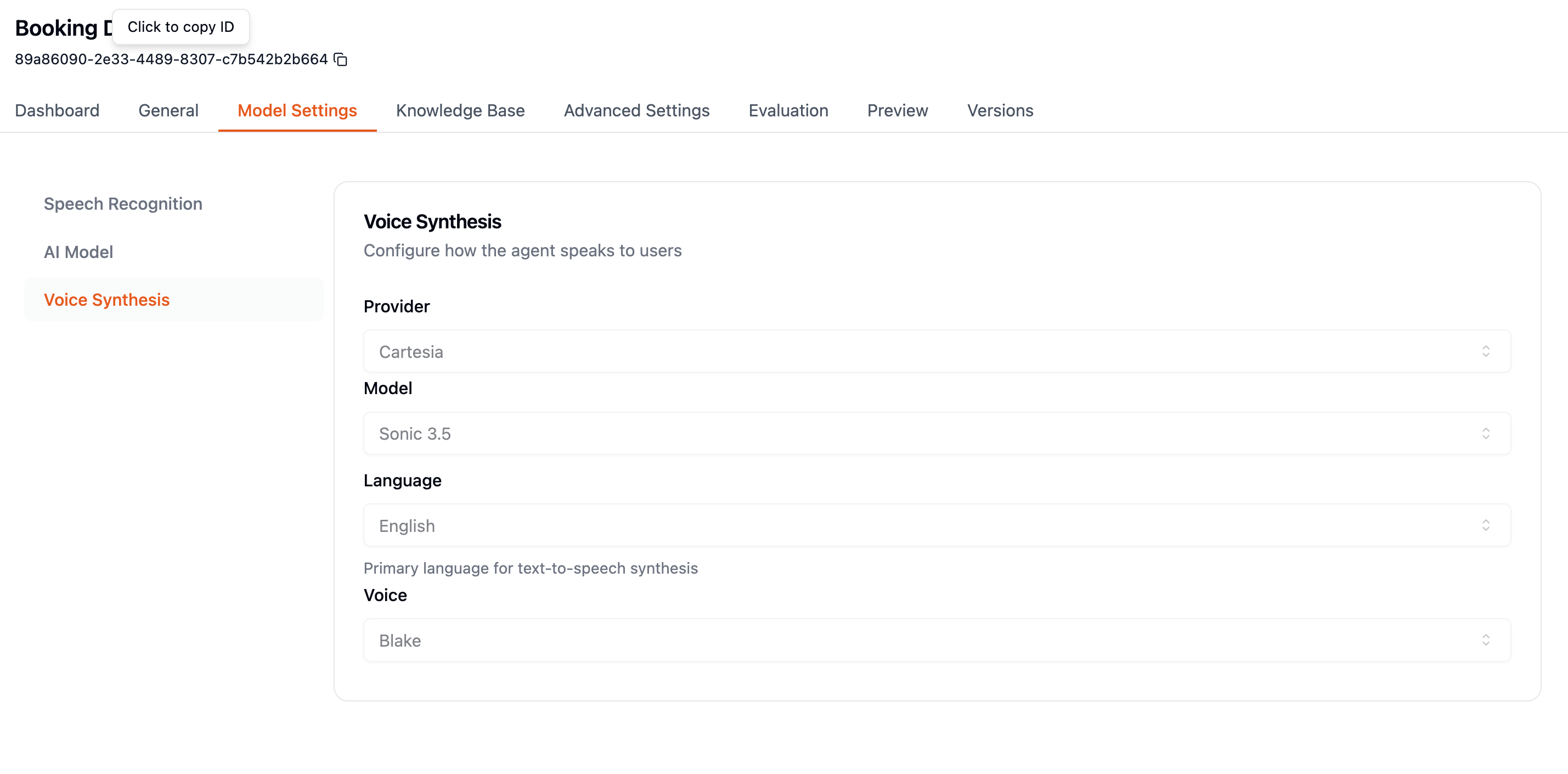Open the AI Model section

[x=174, y=252]
